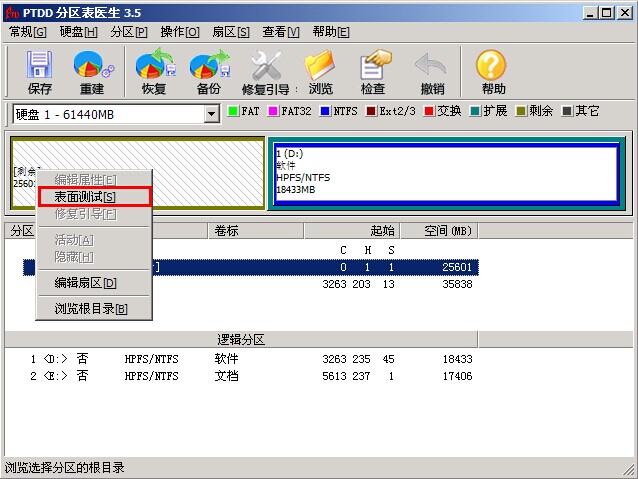Screen dimensions: 638x479
Task: Click the 重建 (Rebuild) toolbar icon
Action: coord(92,72)
